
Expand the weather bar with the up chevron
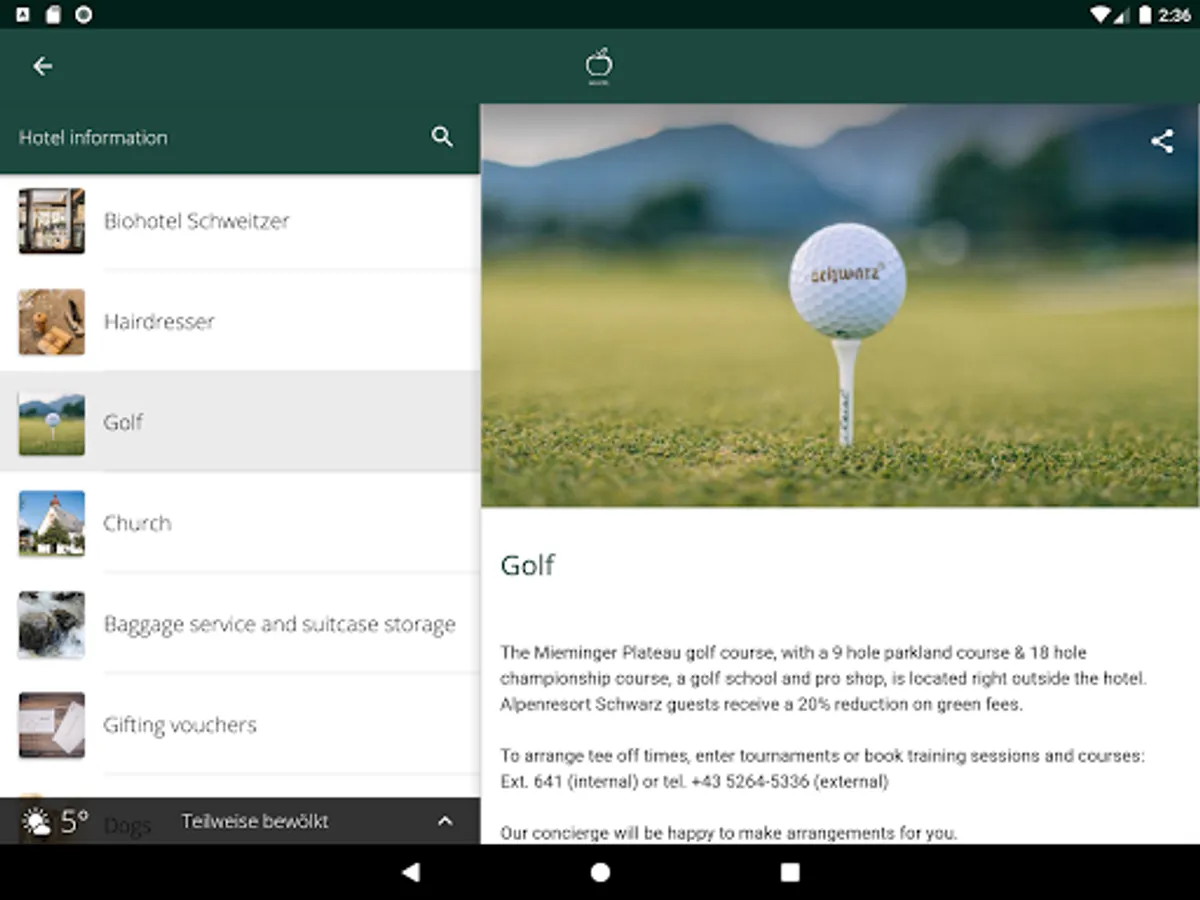click(445, 821)
